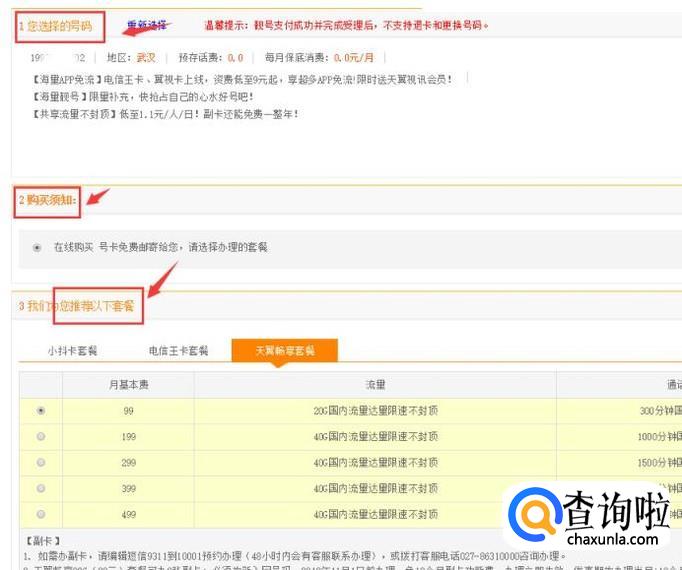Open the 天翼畅享套餐 tab

click(x=285, y=350)
